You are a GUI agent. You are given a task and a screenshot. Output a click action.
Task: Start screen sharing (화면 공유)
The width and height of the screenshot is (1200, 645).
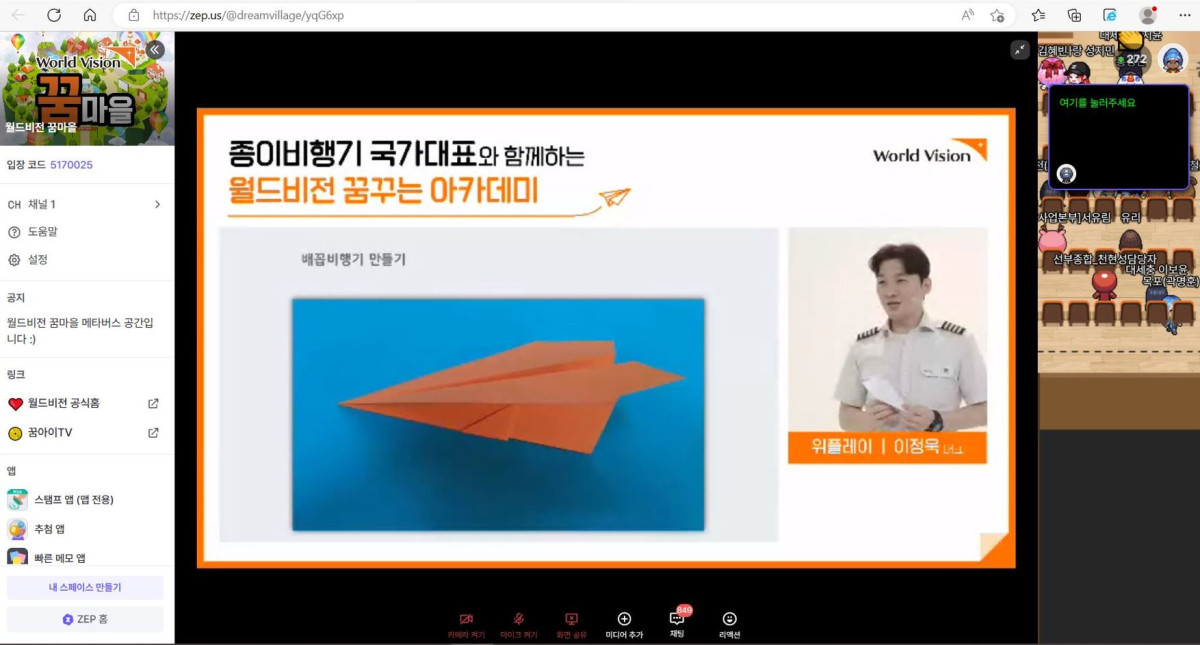tap(571, 625)
